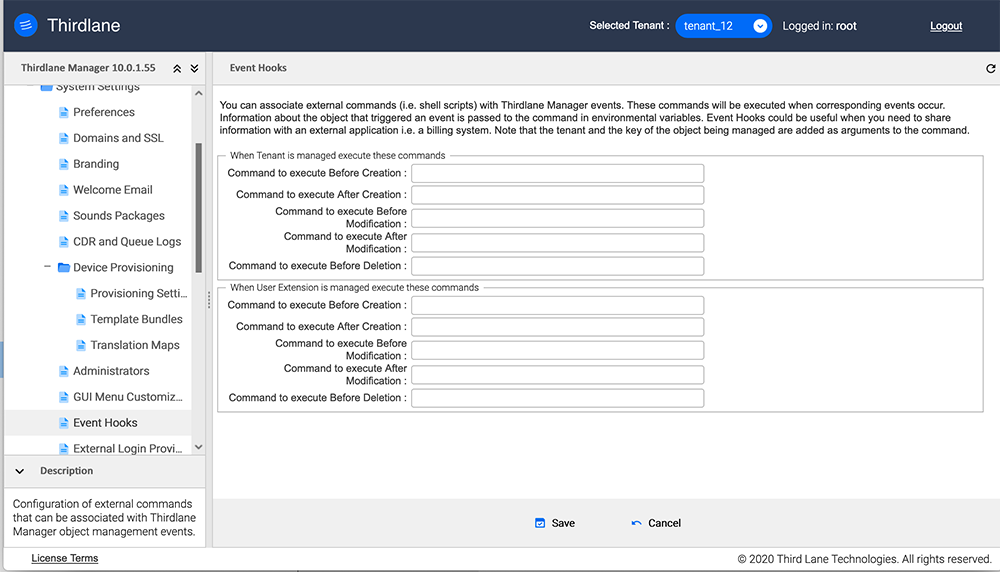The image size is (1000, 572).
Task: Click the Sounds Packages page icon
Action: [63, 216]
